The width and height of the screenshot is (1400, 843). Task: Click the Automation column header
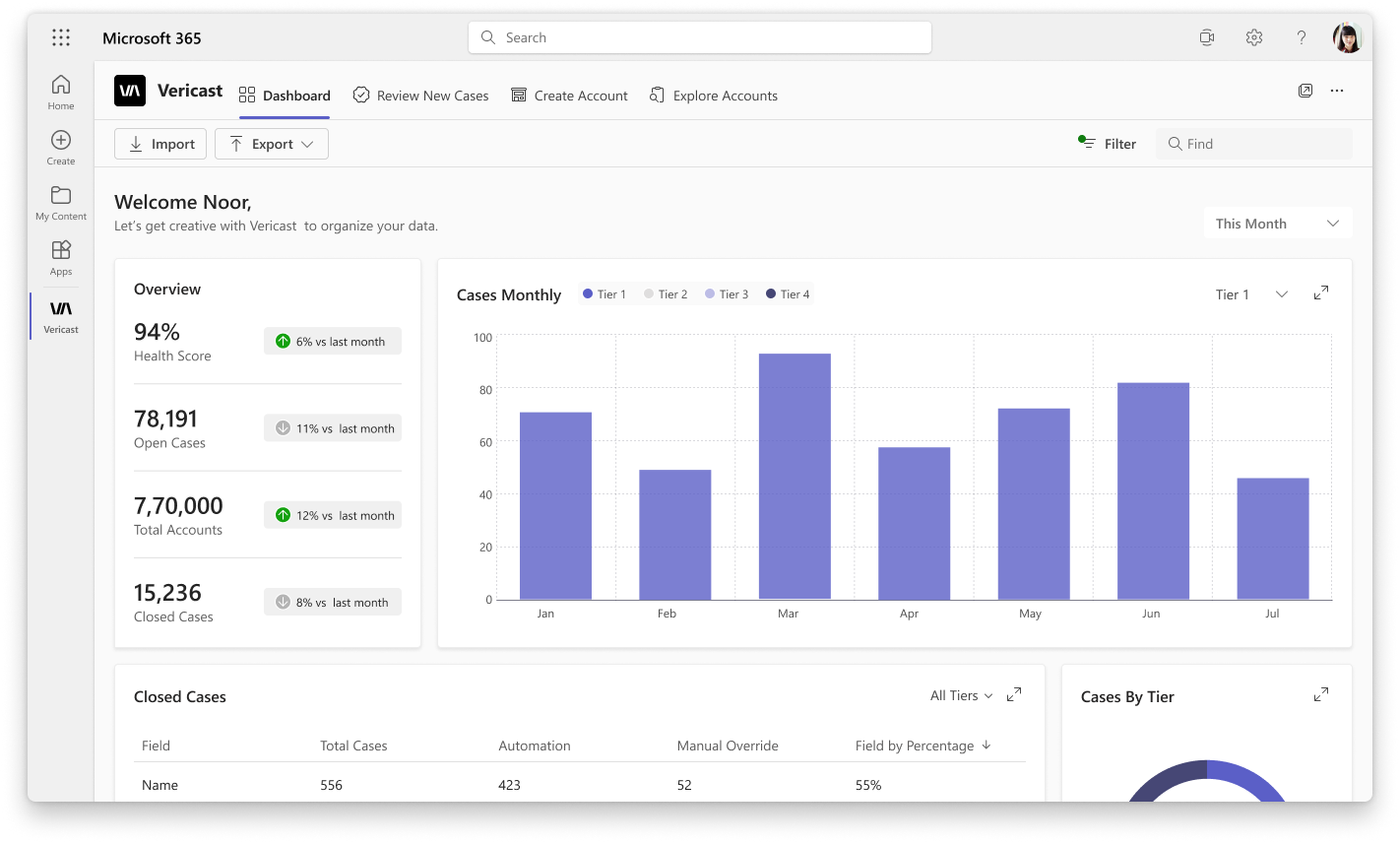click(x=535, y=746)
